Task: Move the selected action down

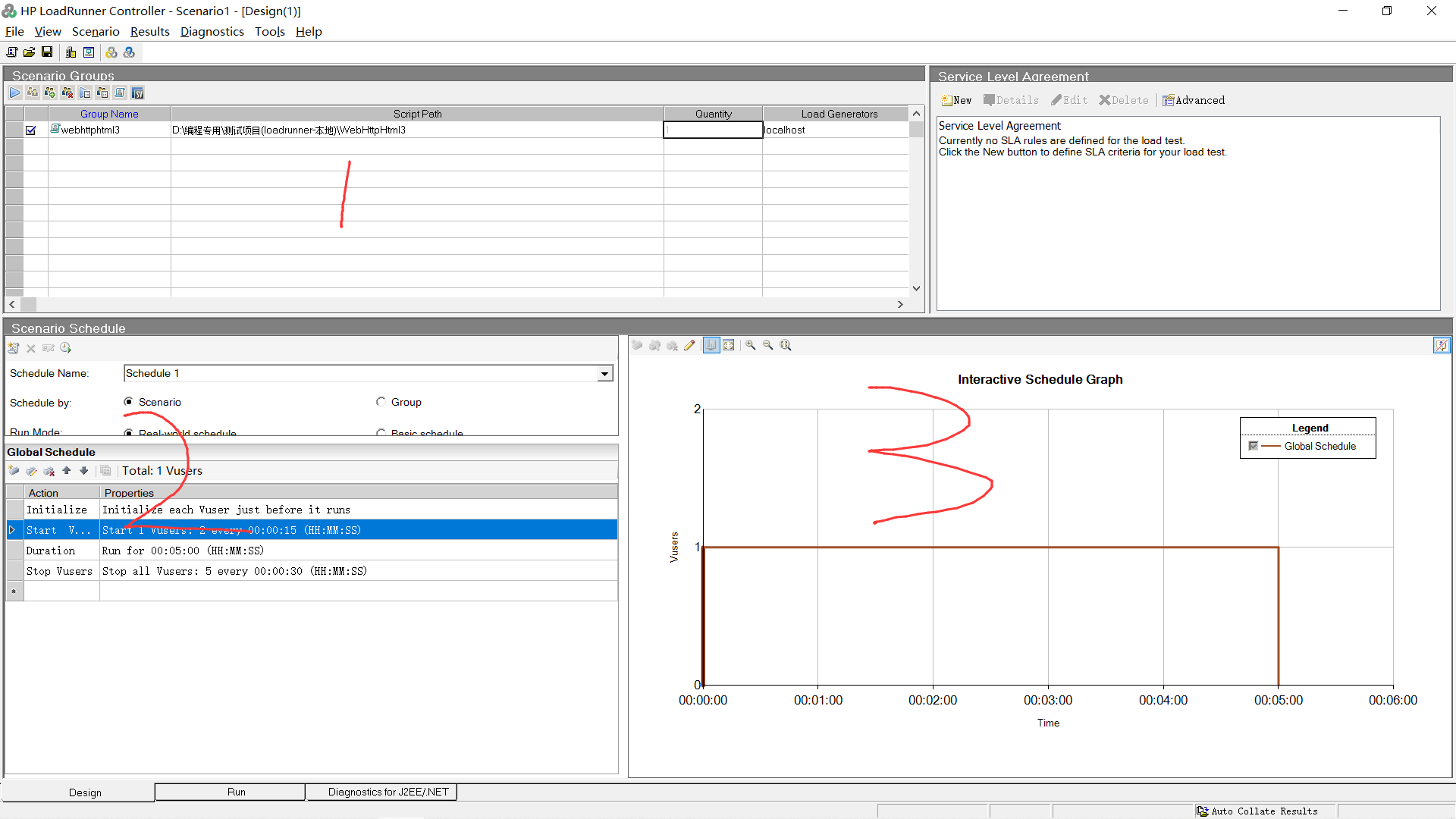Action: click(84, 471)
